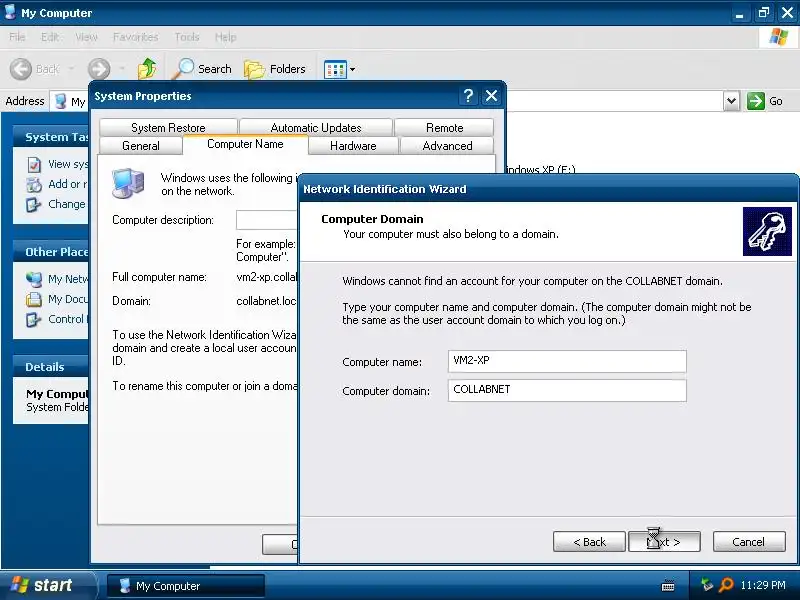Click the 11:29 PM system clock

(763, 585)
